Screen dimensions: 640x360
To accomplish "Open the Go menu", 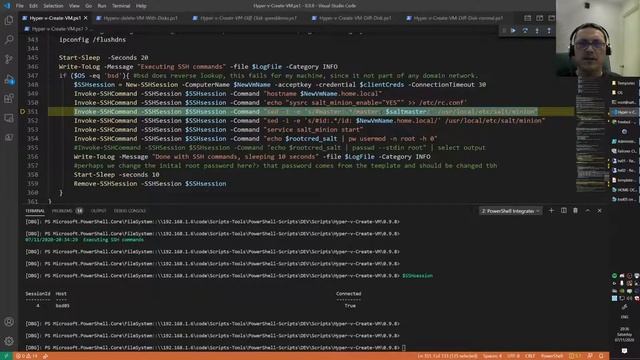I will point(89,6).
